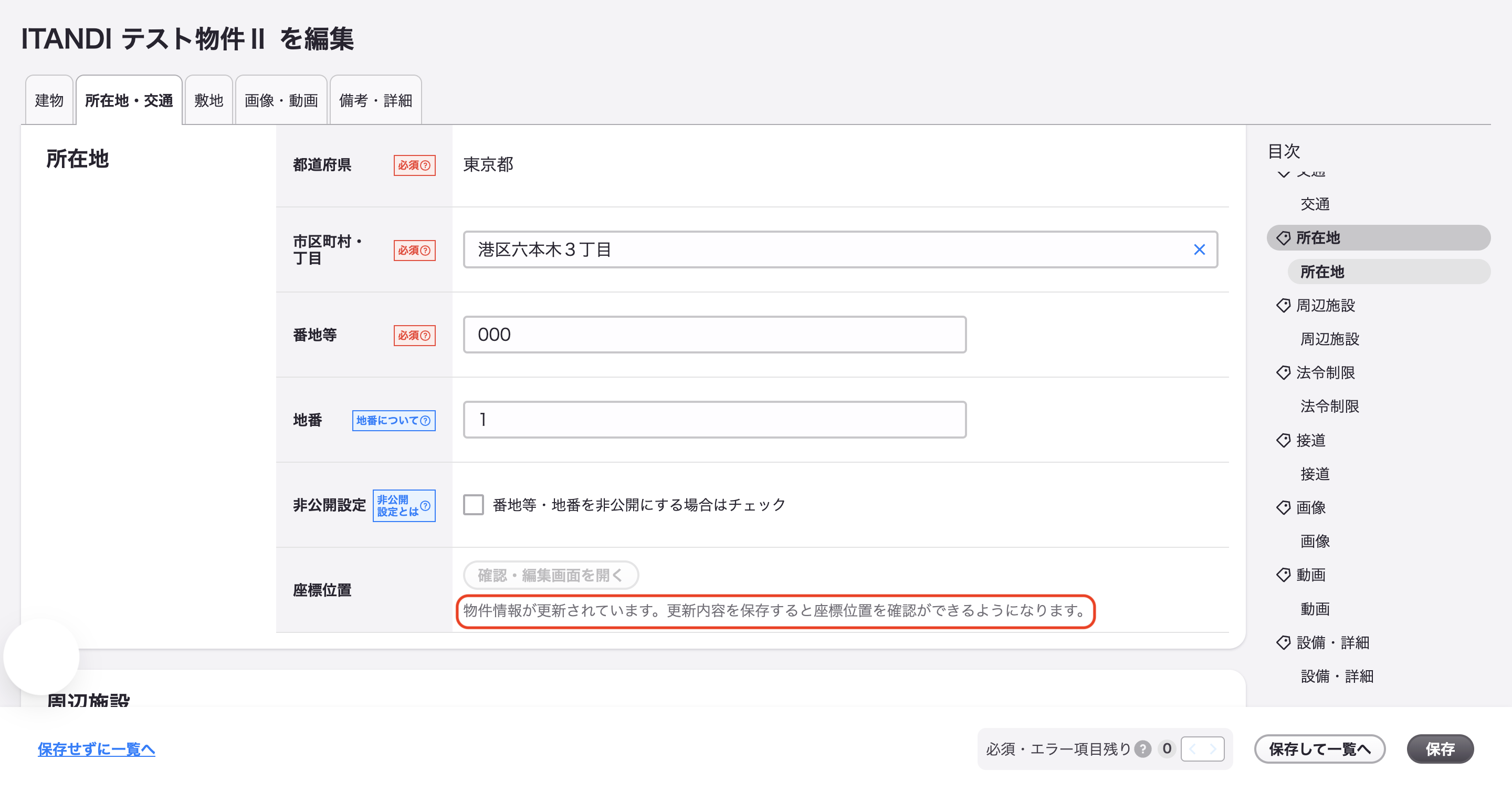Select the 所在地 section heading in 目次
This screenshot has width=1512, height=791.
(x=1378, y=238)
